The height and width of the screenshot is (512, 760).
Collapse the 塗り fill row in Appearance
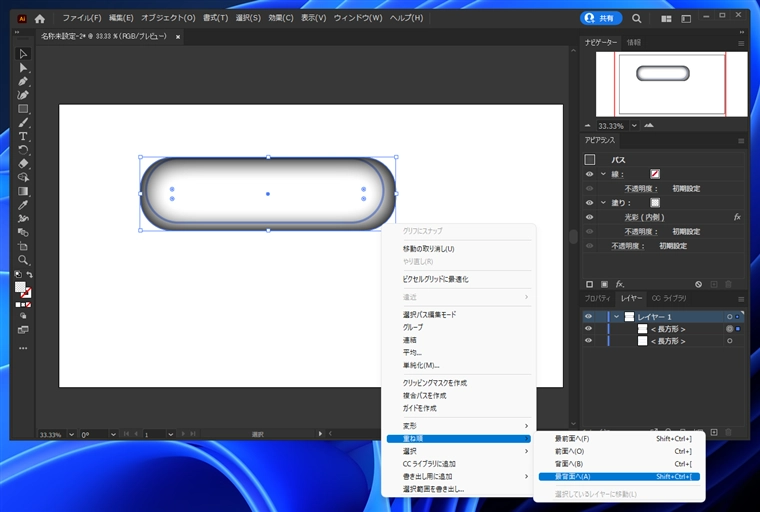[x=603, y=203]
